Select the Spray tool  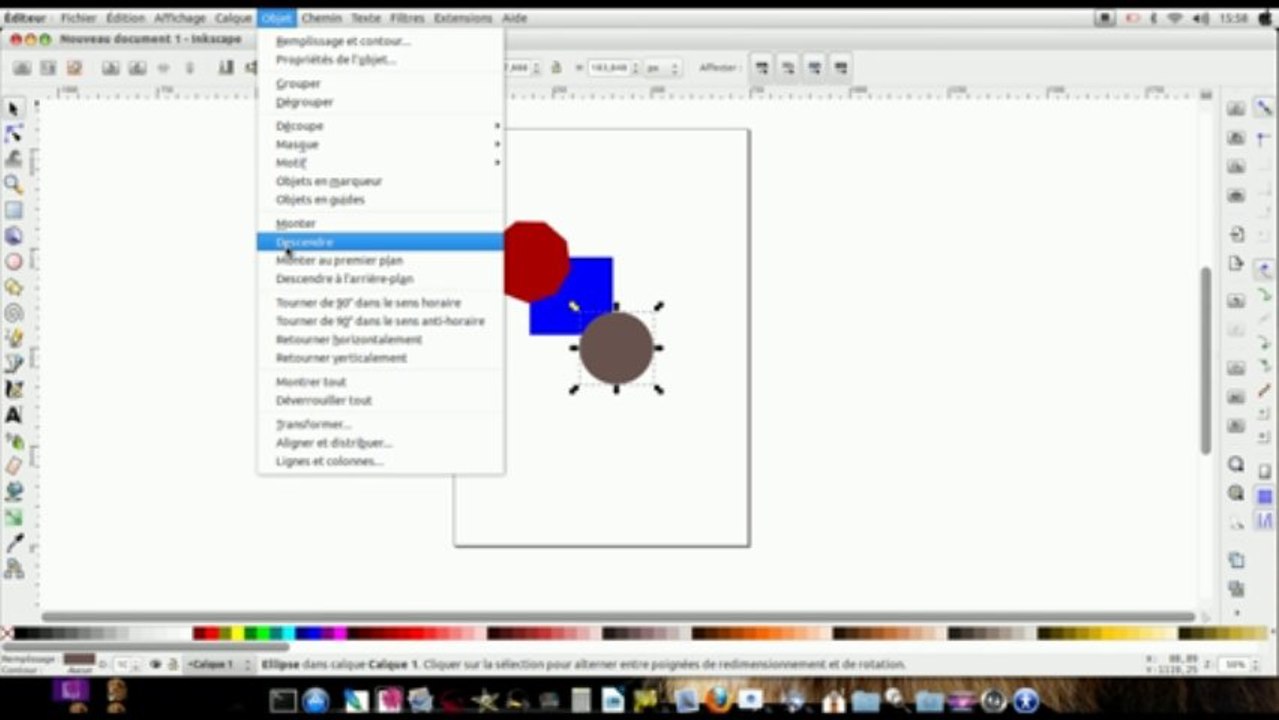[x=14, y=440]
